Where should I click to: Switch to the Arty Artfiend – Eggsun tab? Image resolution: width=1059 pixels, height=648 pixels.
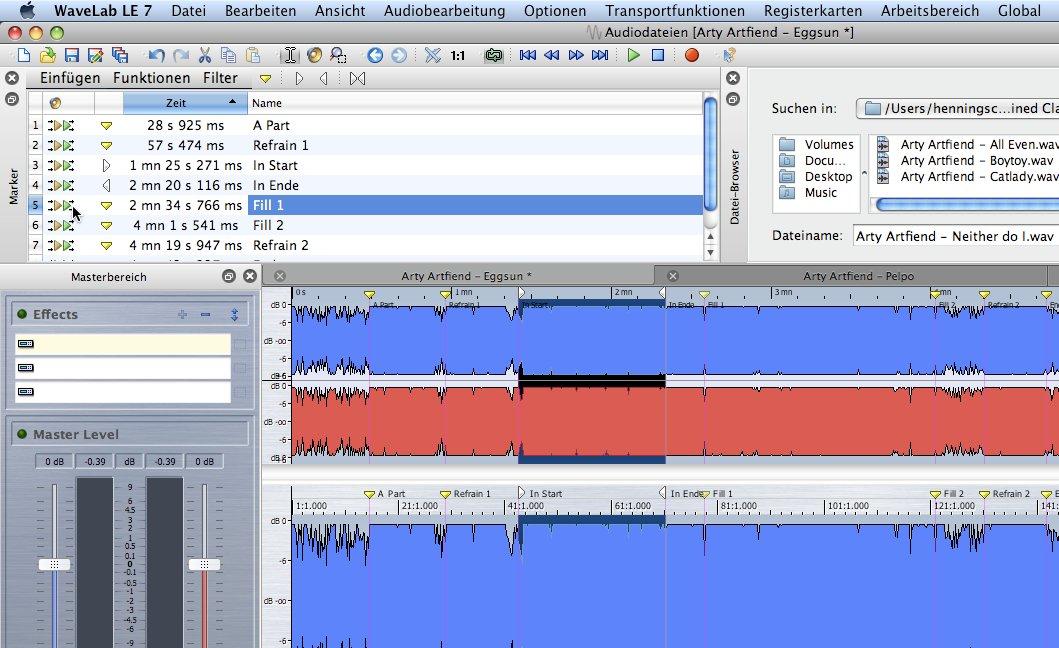click(x=466, y=276)
